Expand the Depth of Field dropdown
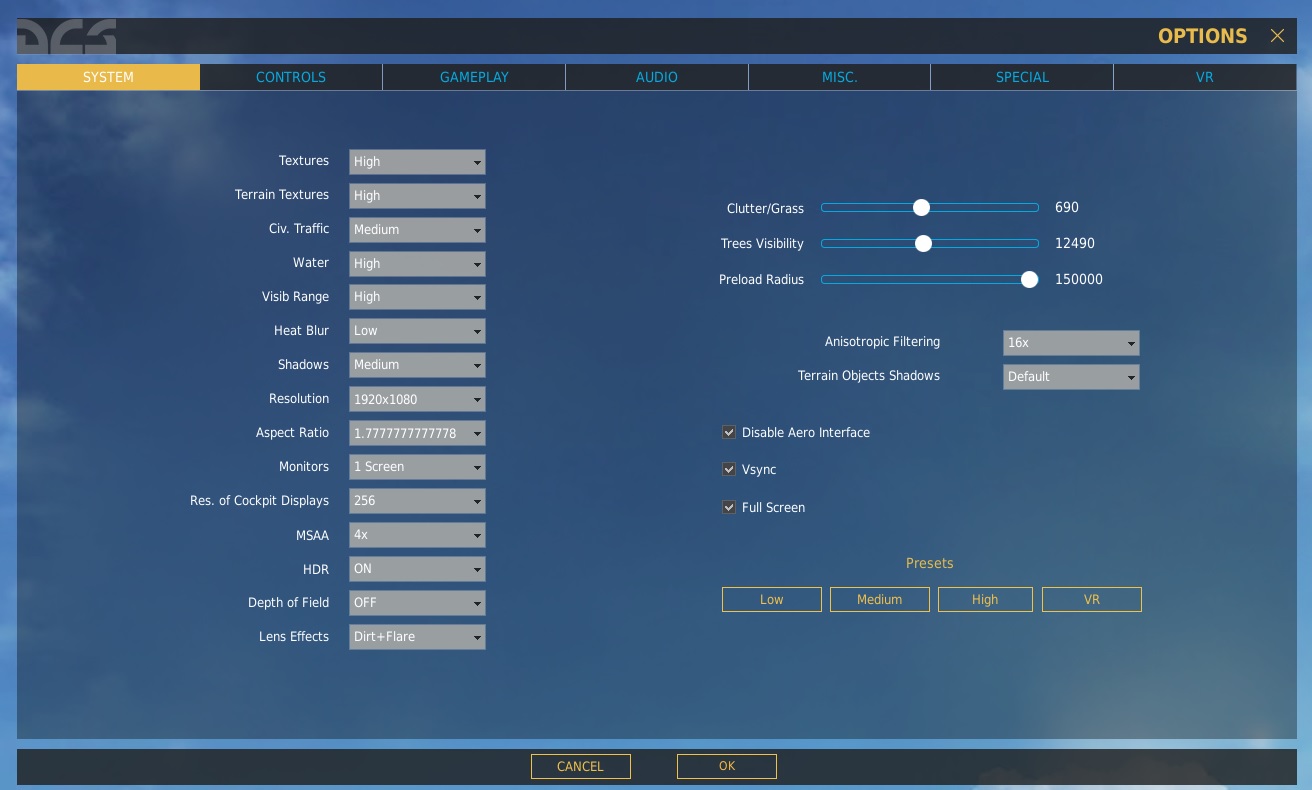The width and height of the screenshot is (1312, 790). (417, 603)
